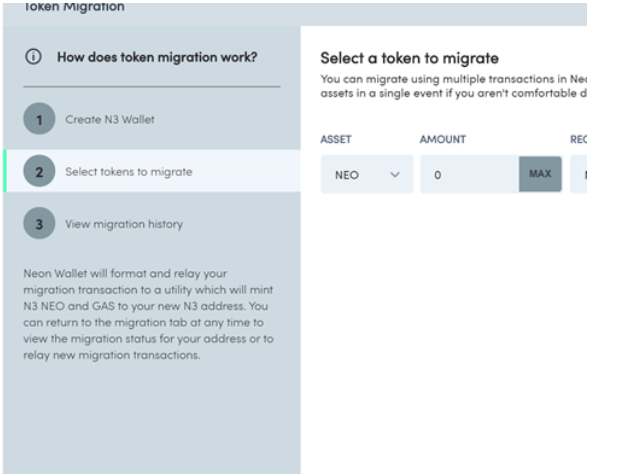Viewport: 619px width, 474px height.
Task: Click the AMOUNT column label
Action: 443,139
